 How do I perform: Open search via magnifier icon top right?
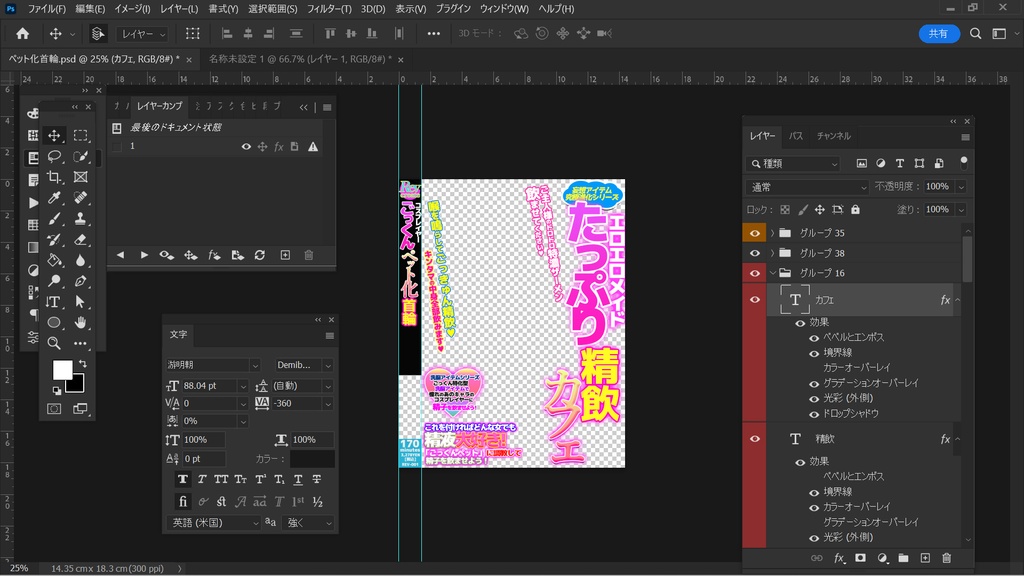976,33
